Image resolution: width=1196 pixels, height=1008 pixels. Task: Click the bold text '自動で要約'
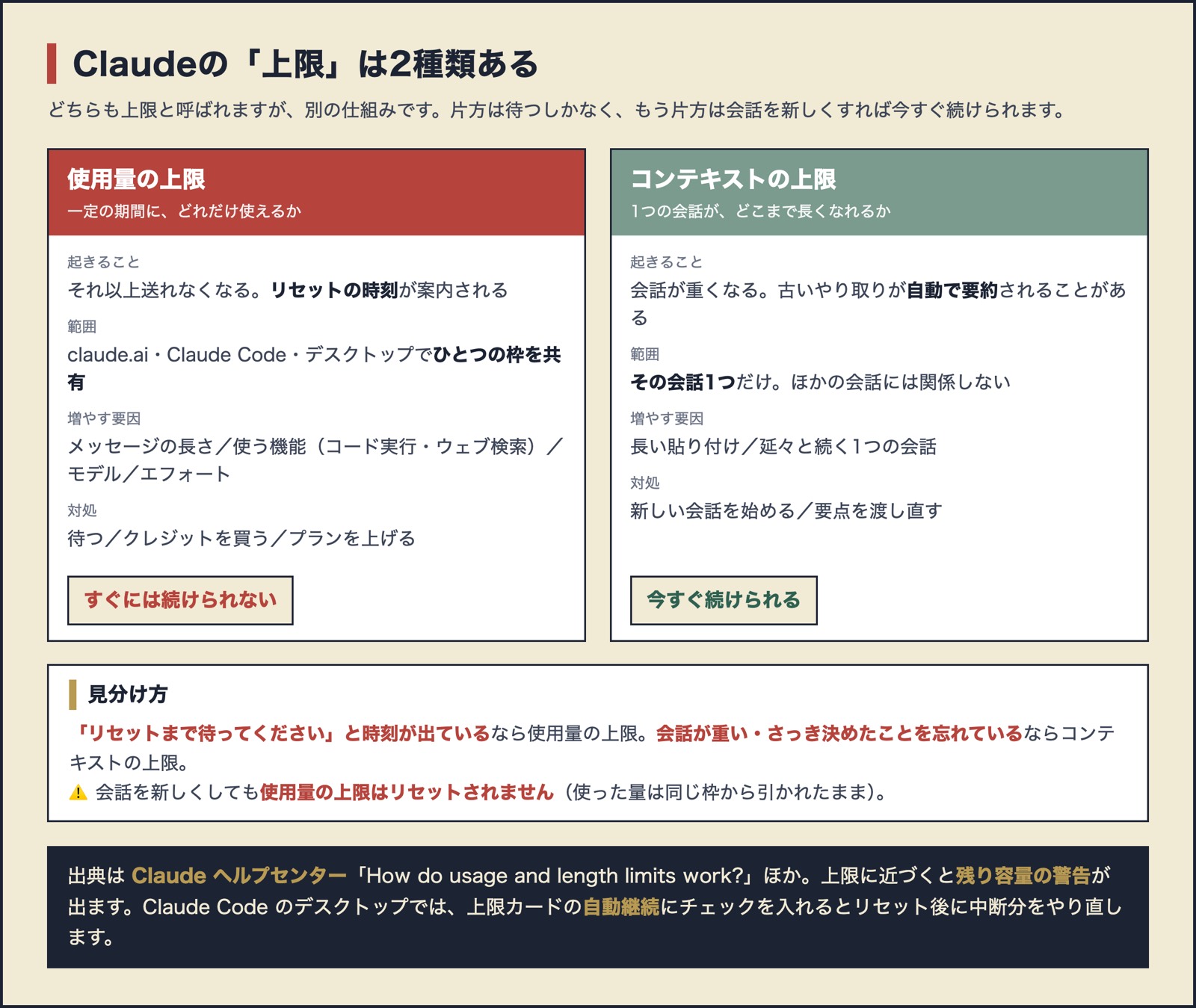click(x=952, y=290)
